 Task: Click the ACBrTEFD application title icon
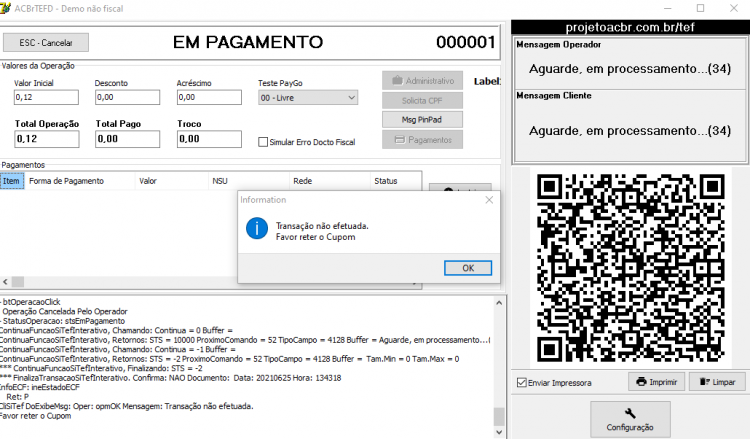point(5,8)
